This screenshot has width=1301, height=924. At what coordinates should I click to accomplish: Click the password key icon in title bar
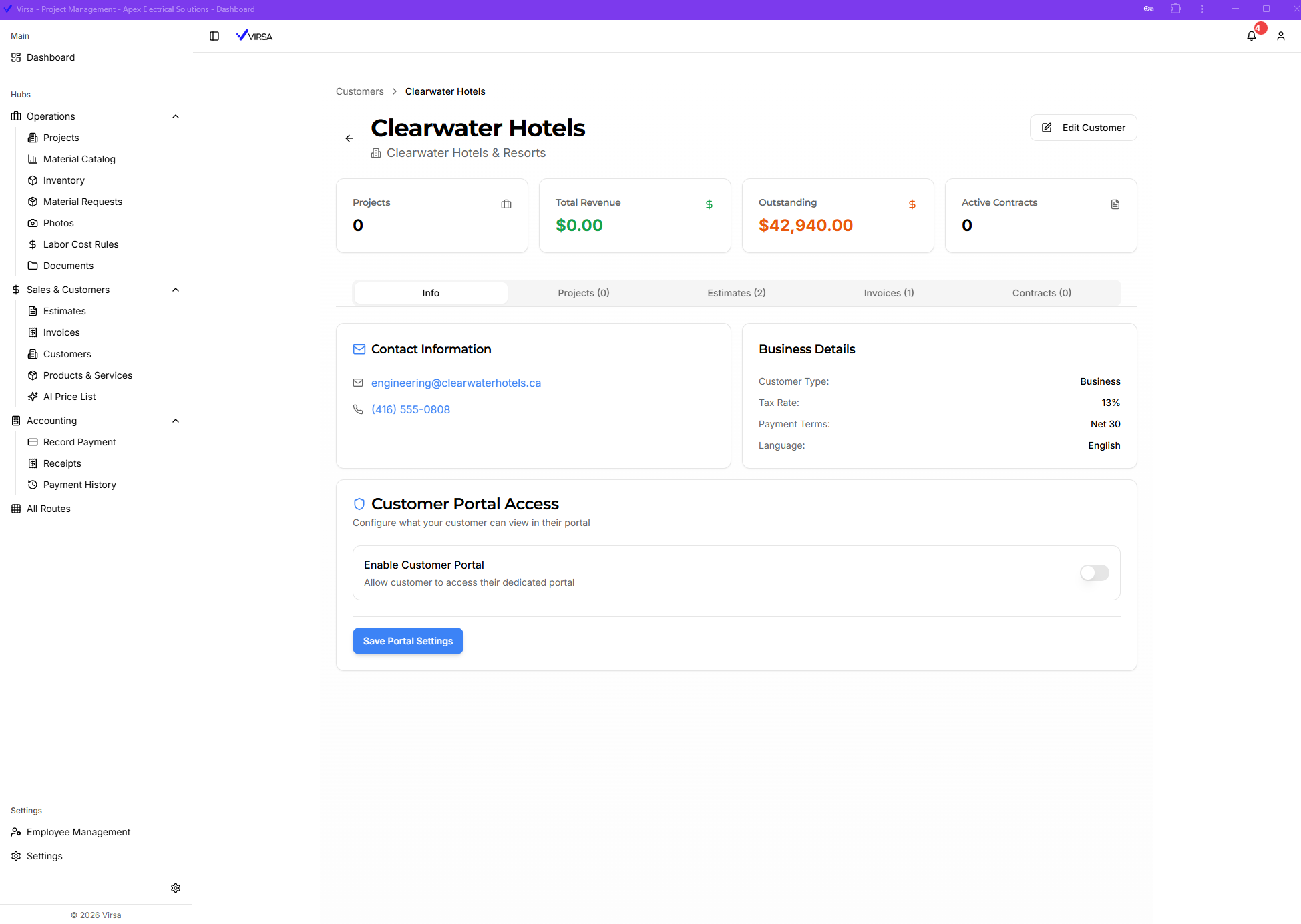point(1149,9)
